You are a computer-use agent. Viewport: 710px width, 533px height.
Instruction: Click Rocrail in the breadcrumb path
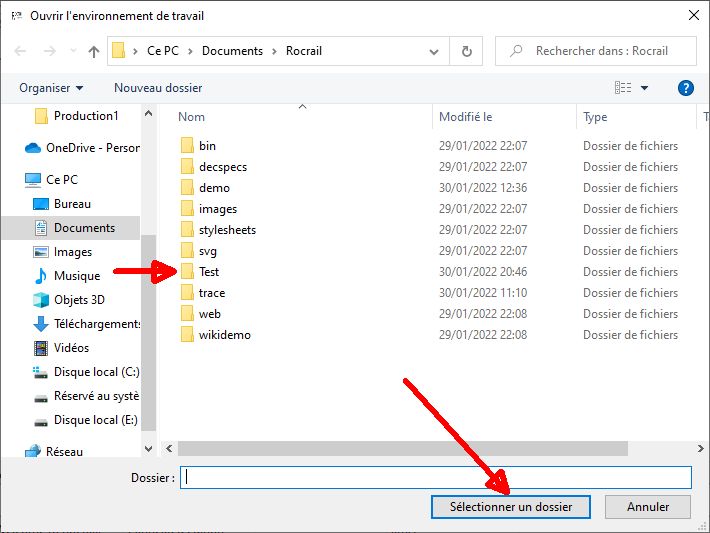pyautogui.click(x=304, y=51)
